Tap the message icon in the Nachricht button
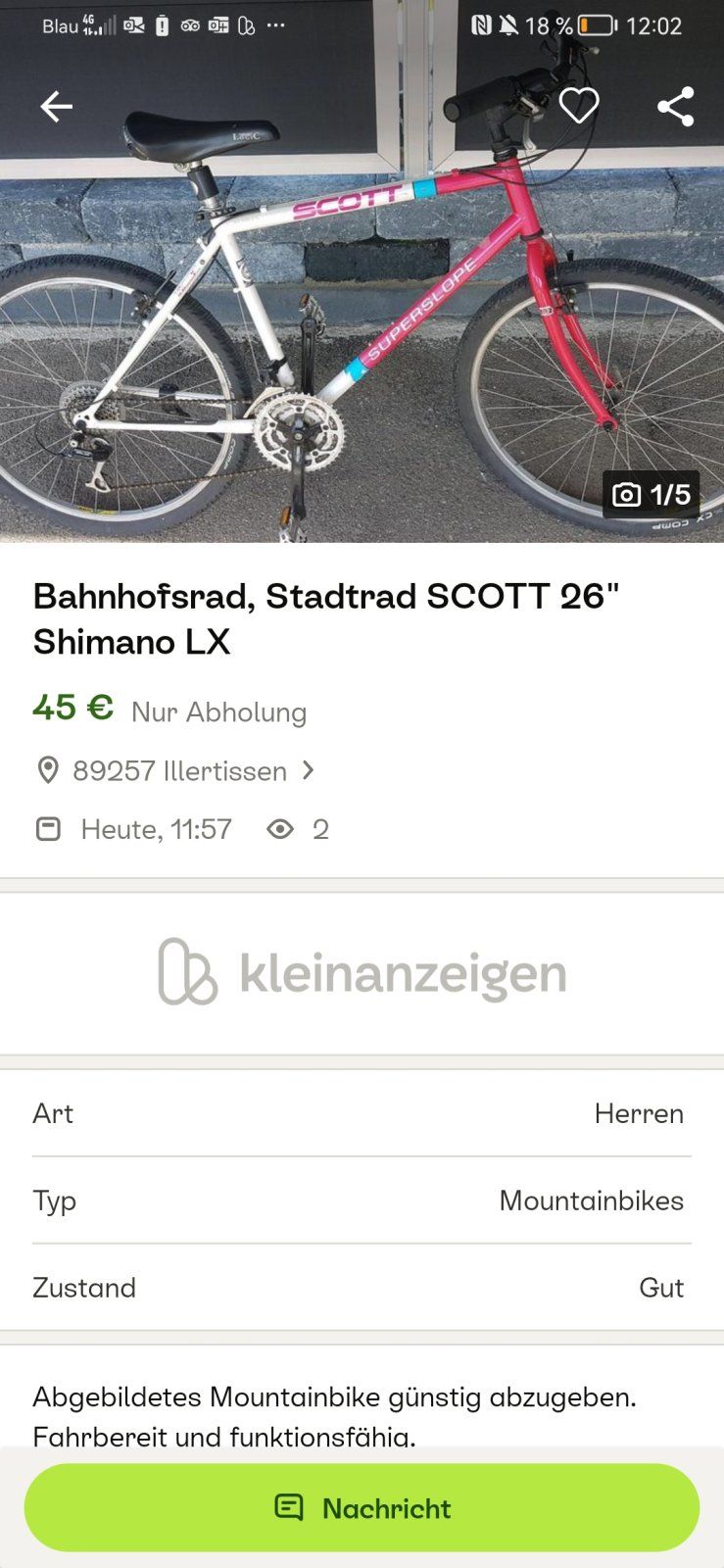Image resolution: width=724 pixels, height=1568 pixels. [x=288, y=1507]
